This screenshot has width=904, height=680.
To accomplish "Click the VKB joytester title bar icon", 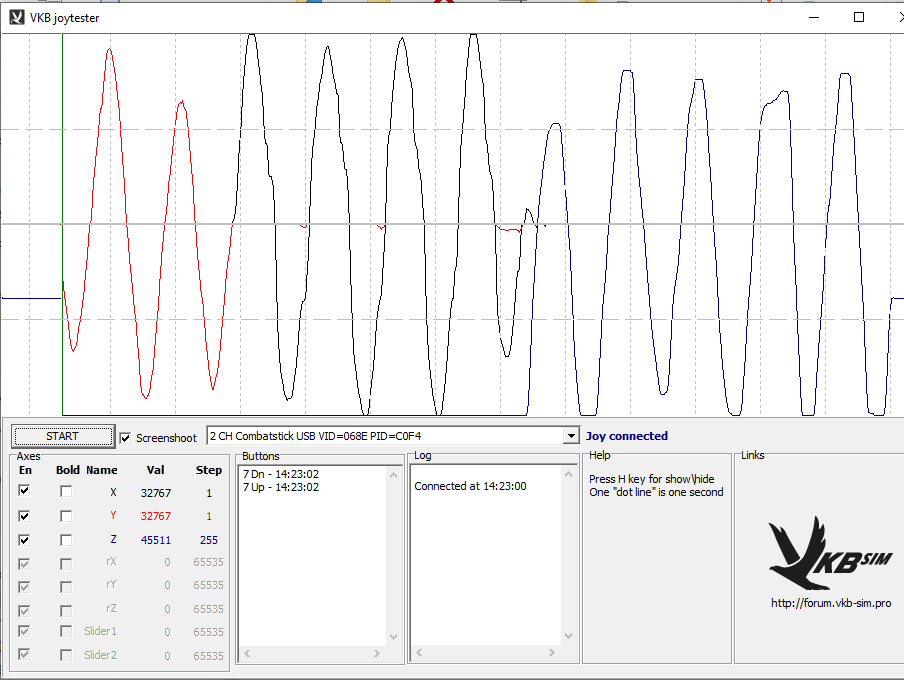I will (17, 17).
